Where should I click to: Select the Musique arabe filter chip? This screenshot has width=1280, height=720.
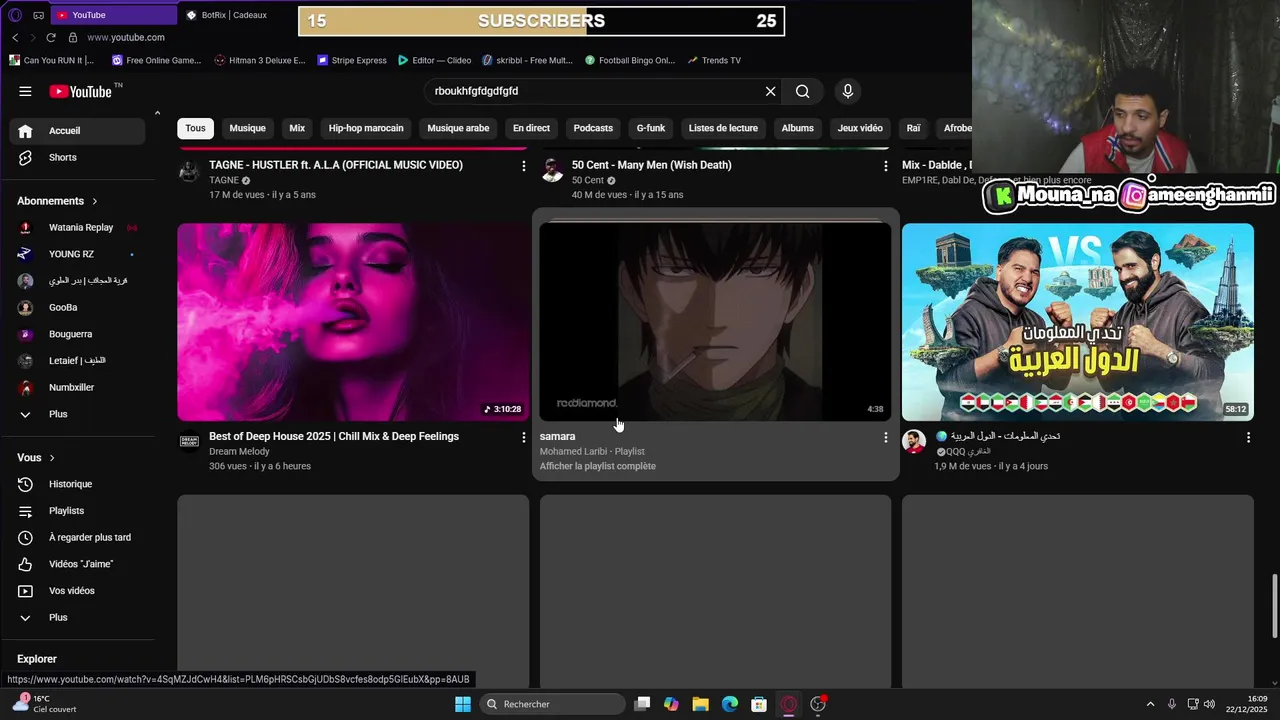(458, 128)
